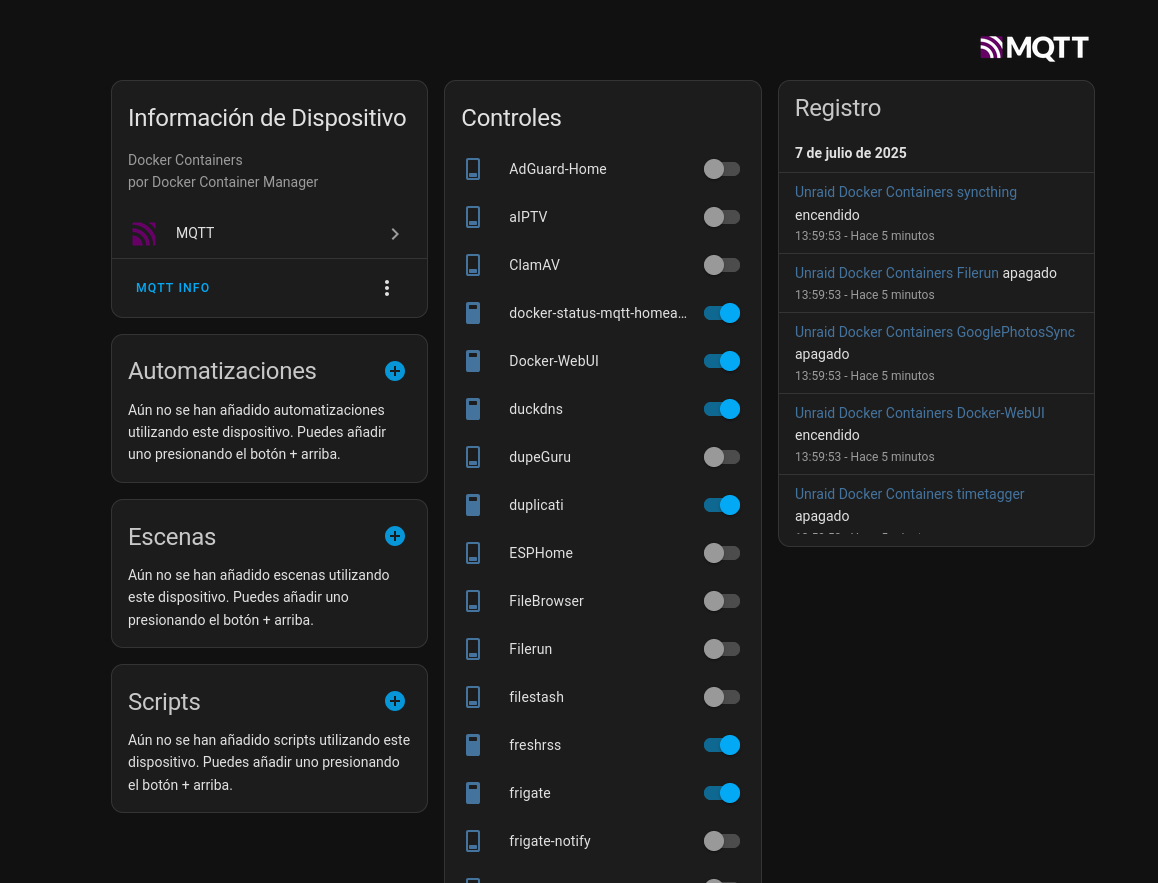The height and width of the screenshot is (883, 1158).
Task: Enable the AdGuard-Home container
Action: (x=722, y=169)
